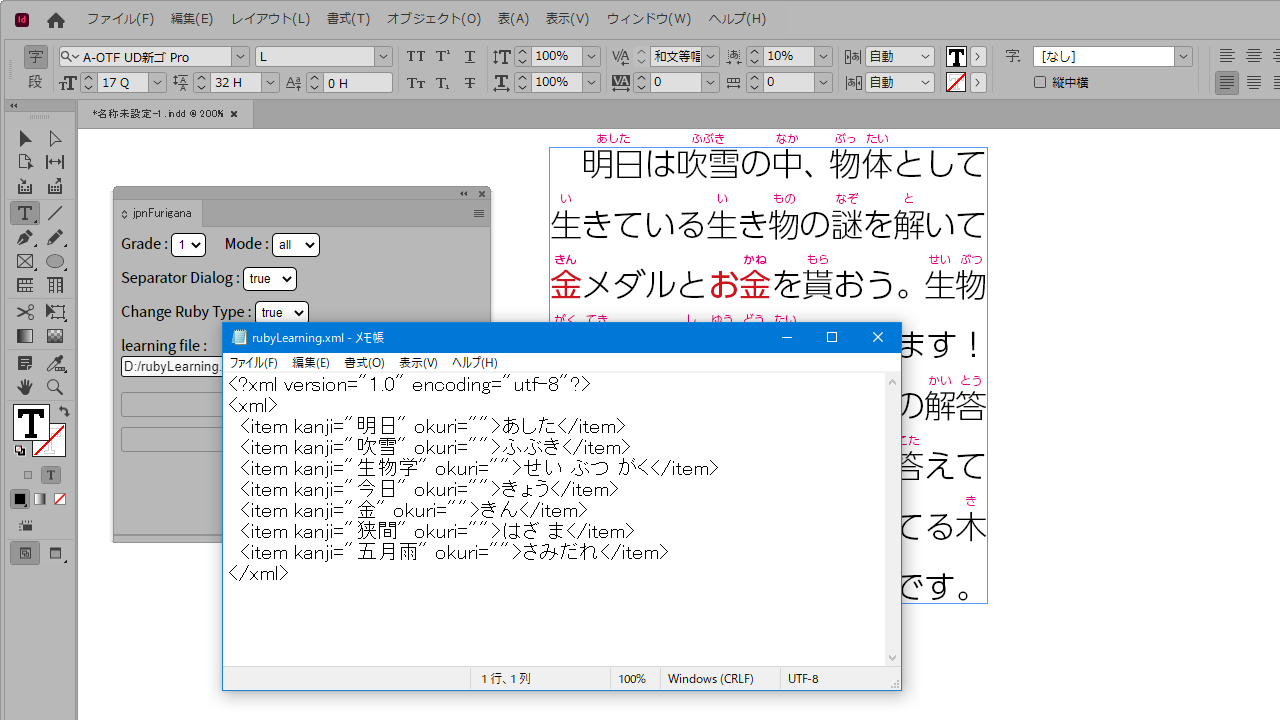Toggle paragraph formatting controls (段) button
The width and height of the screenshot is (1280, 720).
(x=35, y=82)
